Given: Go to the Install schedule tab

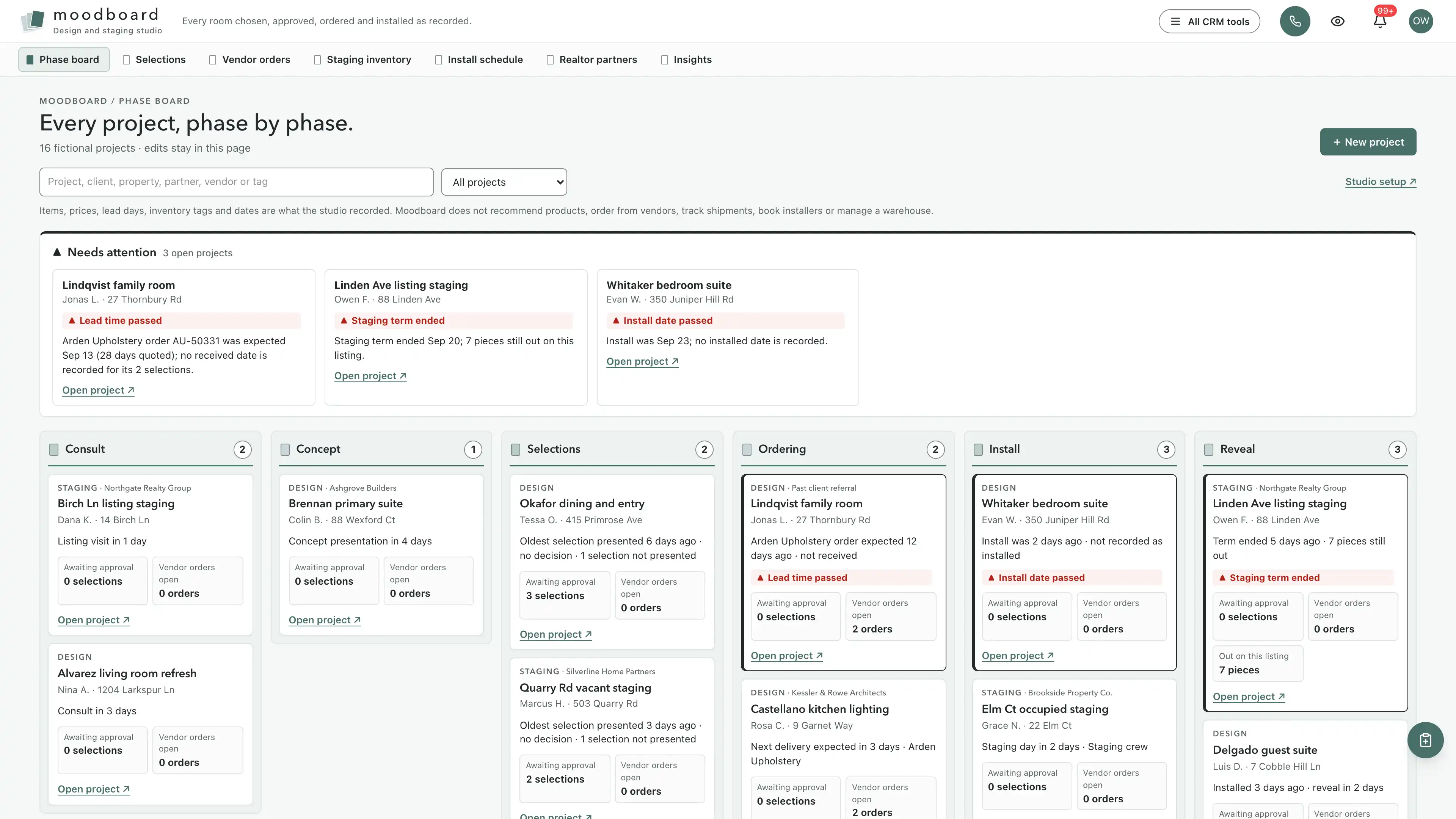Looking at the screenshot, I should click(479, 60).
